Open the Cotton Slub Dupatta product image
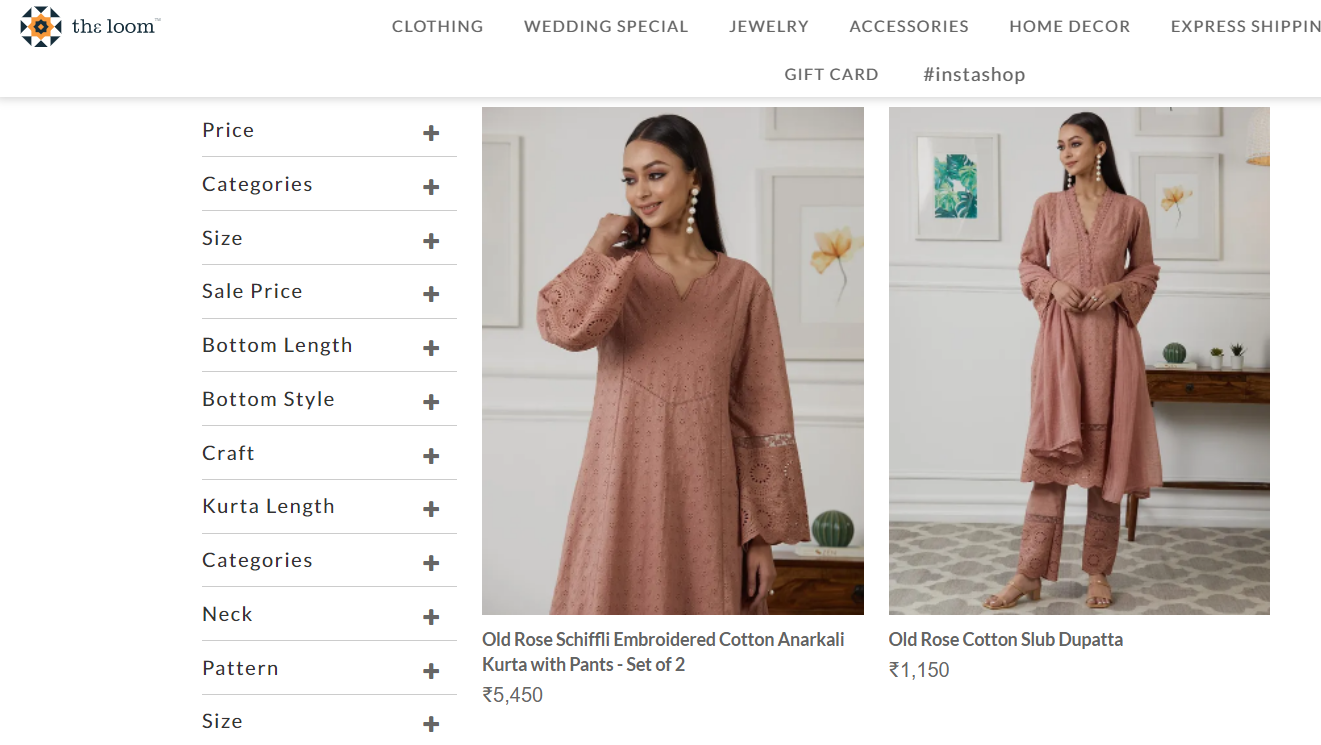 coord(1079,360)
